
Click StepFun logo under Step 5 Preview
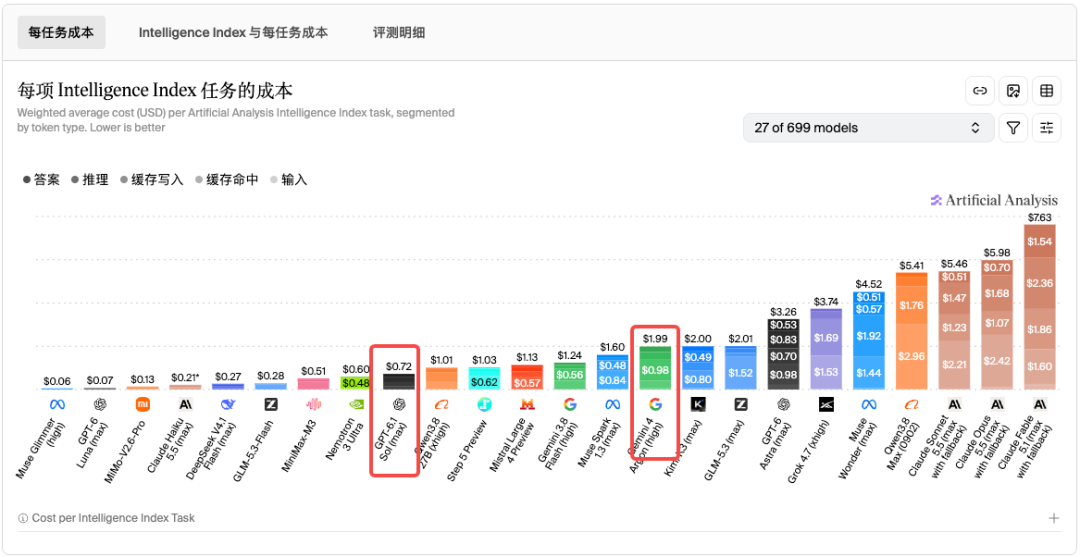click(484, 404)
